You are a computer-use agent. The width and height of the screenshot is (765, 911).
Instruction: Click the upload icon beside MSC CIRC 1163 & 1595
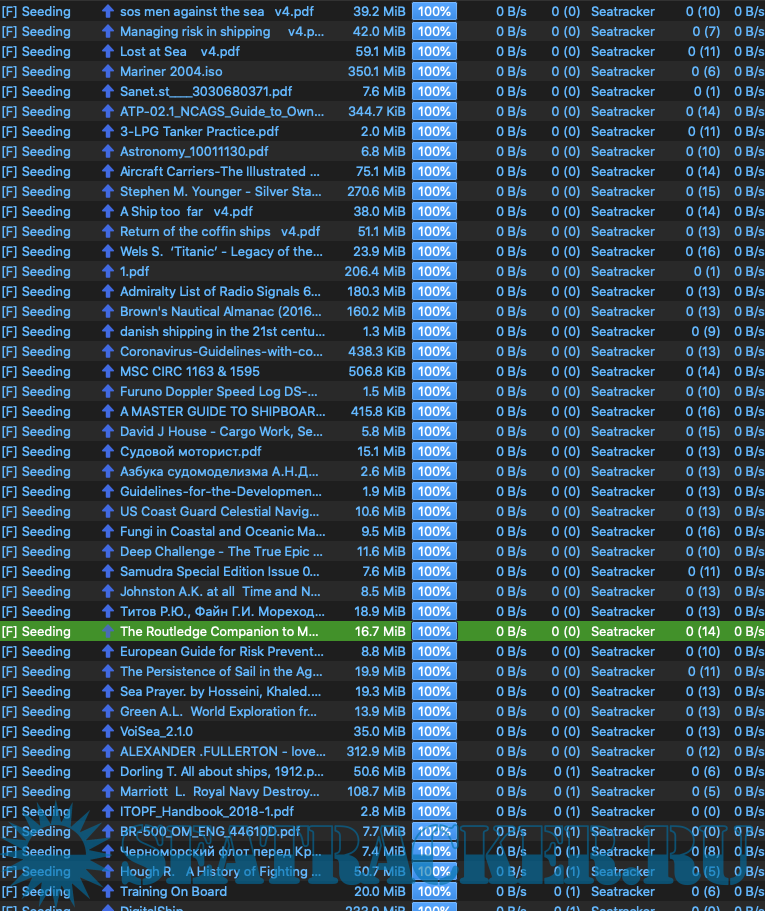(x=108, y=372)
